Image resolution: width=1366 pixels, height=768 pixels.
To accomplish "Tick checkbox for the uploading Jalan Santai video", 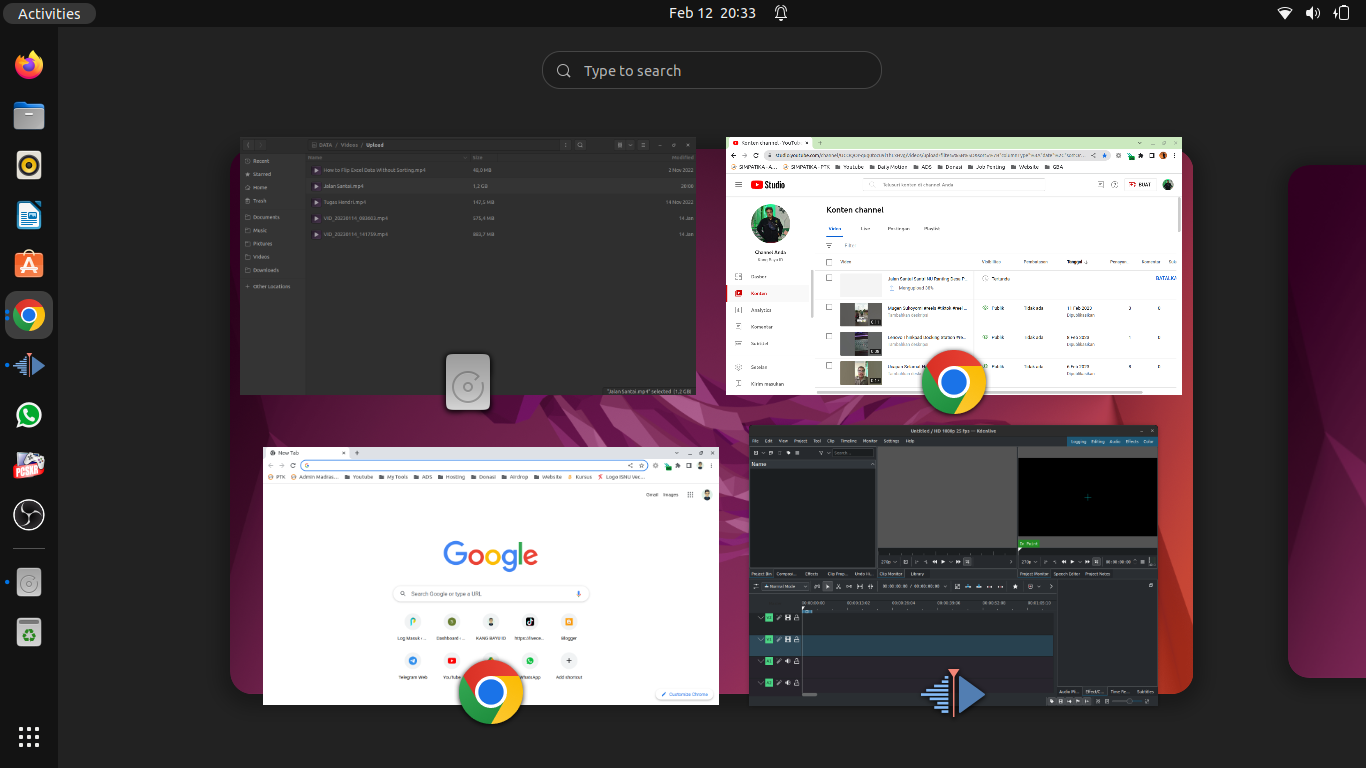I will click(x=829, y=278).
